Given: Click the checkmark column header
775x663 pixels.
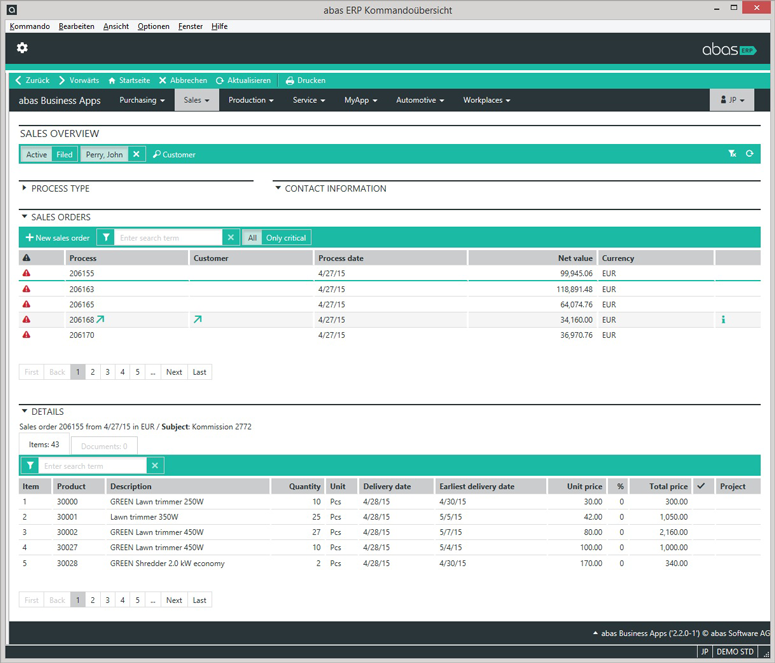Looking at the screenshot, I should [701, 486].
